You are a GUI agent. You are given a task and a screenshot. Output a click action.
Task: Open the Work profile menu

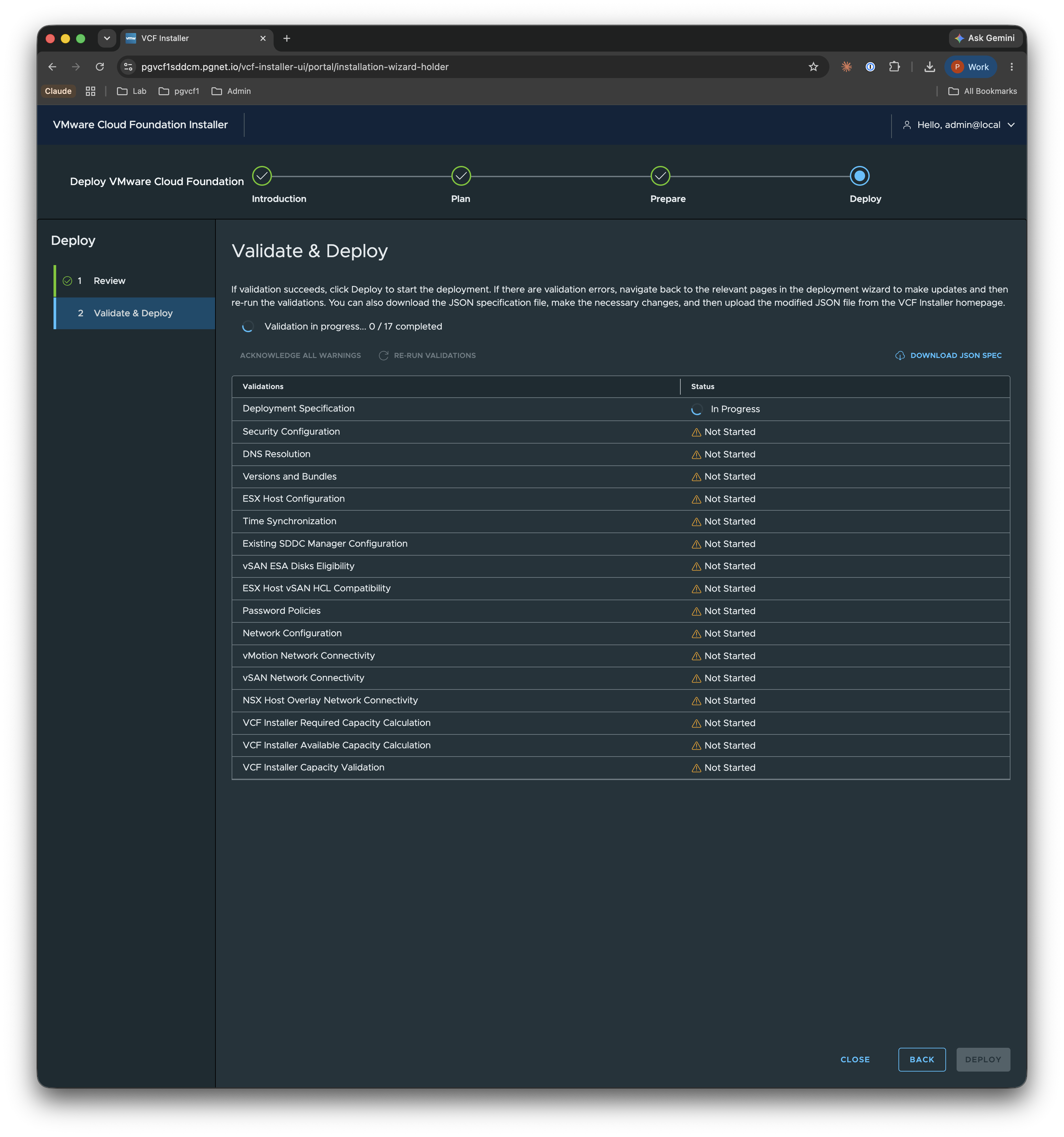pos(970,67)
